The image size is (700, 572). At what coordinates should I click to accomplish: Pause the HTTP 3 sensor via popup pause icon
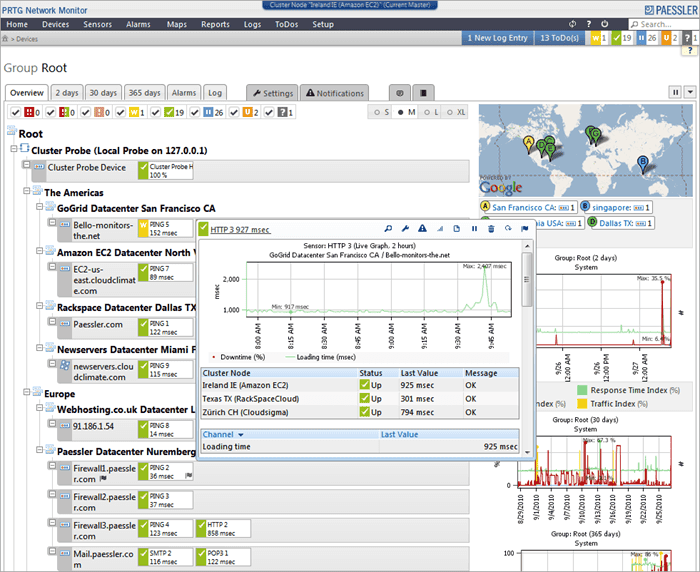[x=474, y=229]
